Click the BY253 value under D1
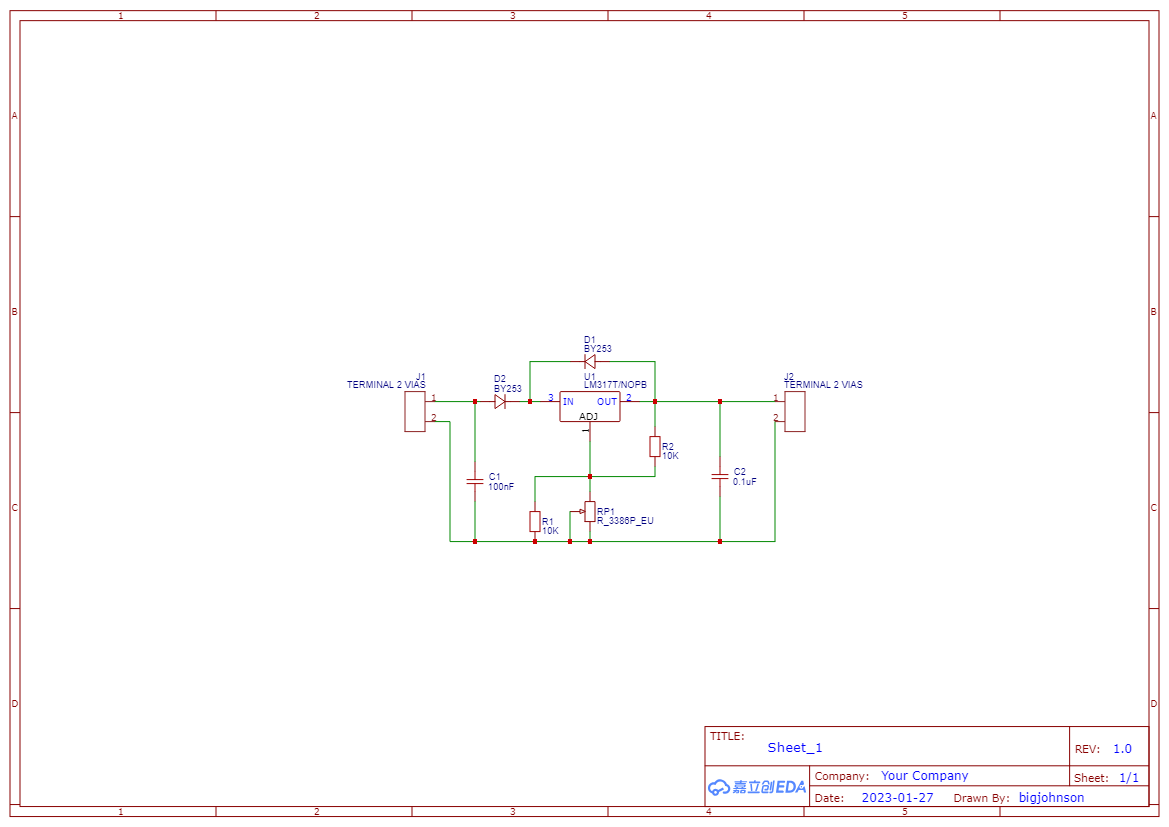This screenshot has height=827, width=1169. coord(598,348)
